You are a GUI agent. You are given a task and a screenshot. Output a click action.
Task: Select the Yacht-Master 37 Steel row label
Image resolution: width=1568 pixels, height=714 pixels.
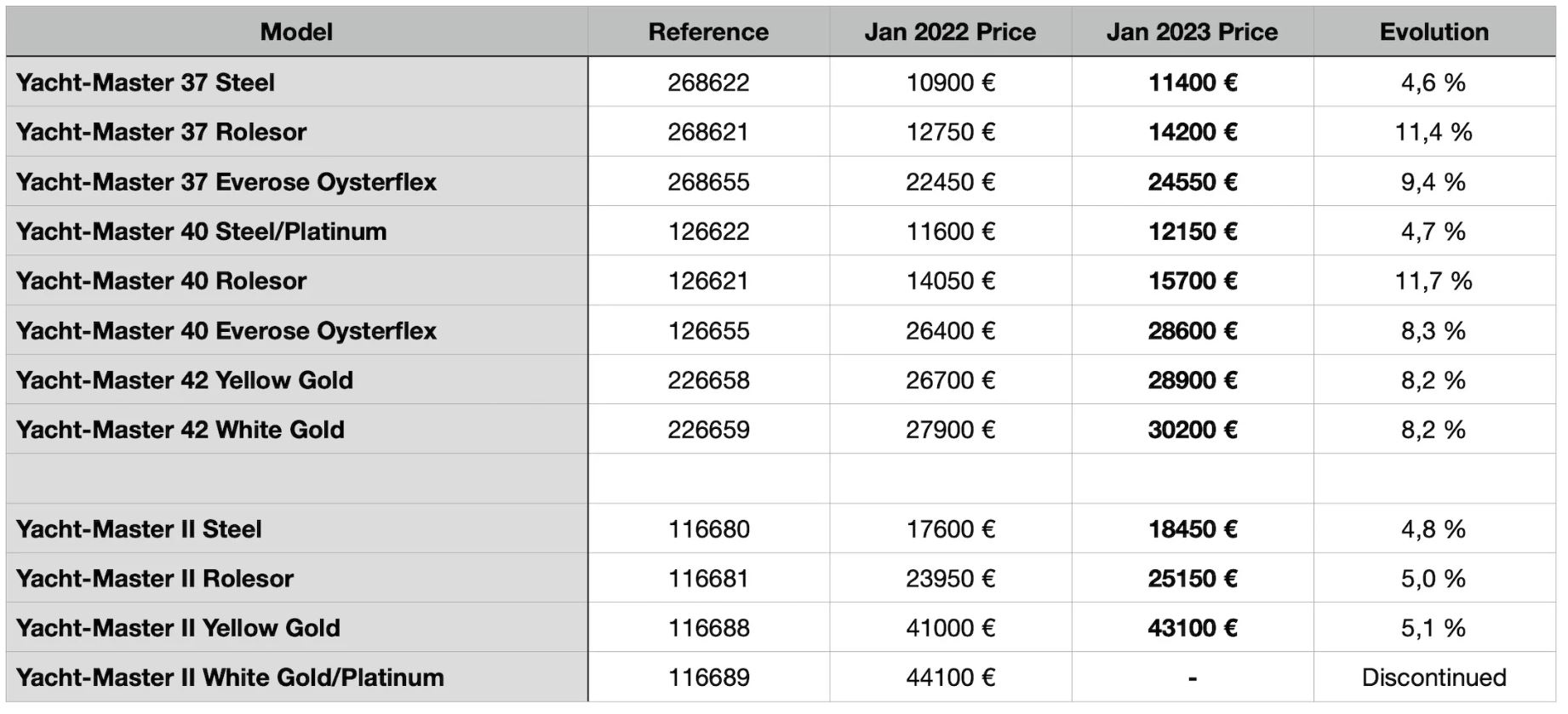coord(146,83)
